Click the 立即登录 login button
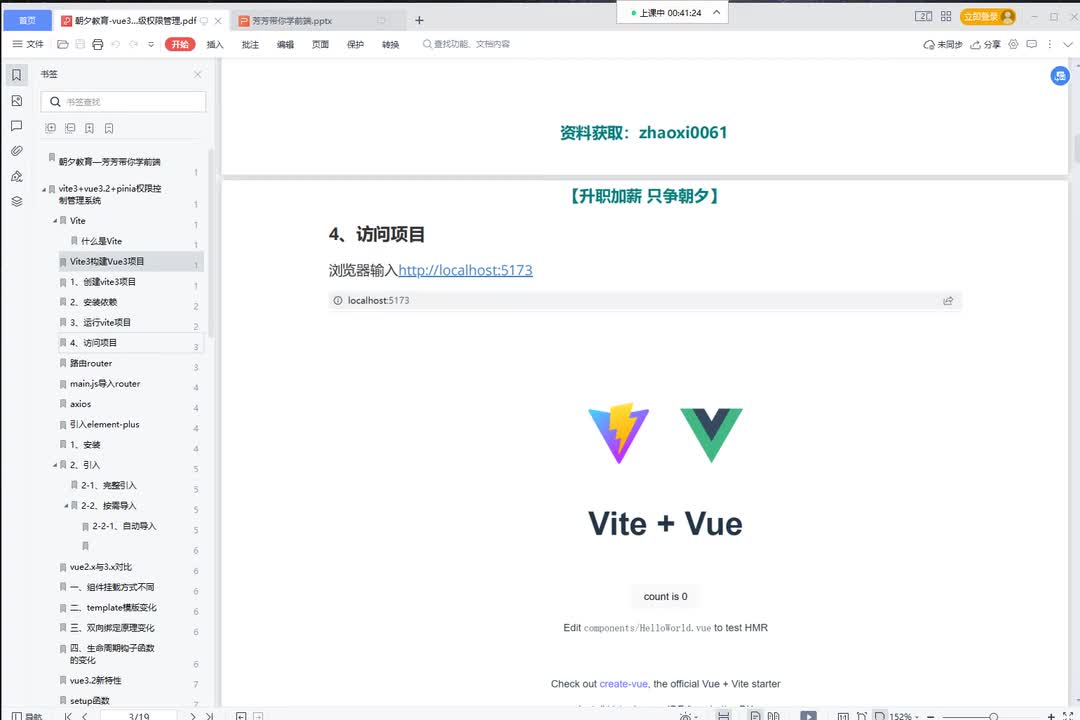This screenshot has height=720, width=1080. (x=988, y=17)
